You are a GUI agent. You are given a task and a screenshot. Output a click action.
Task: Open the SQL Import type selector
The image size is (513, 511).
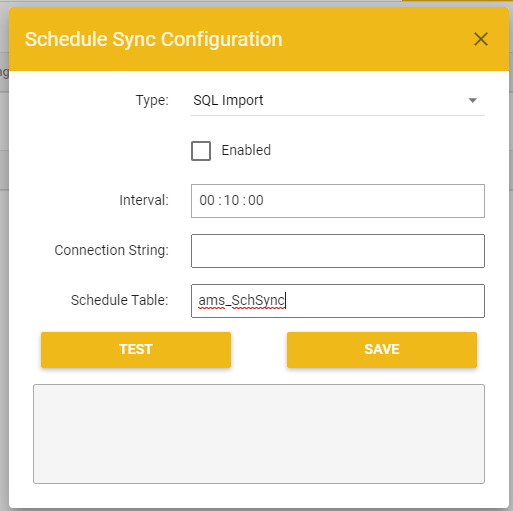click(338, 100)
